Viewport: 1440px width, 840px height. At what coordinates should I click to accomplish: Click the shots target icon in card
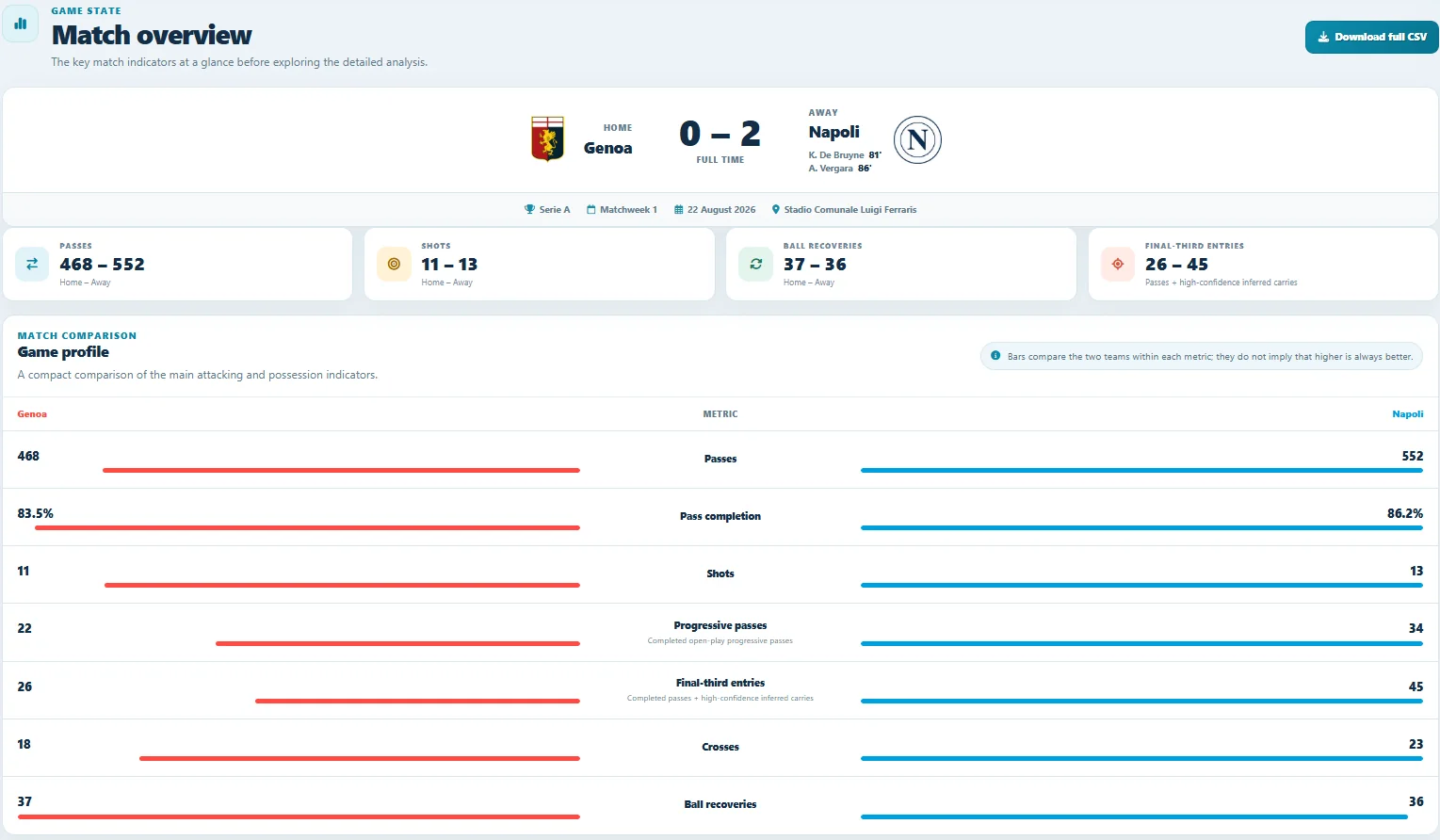[394, 264]
